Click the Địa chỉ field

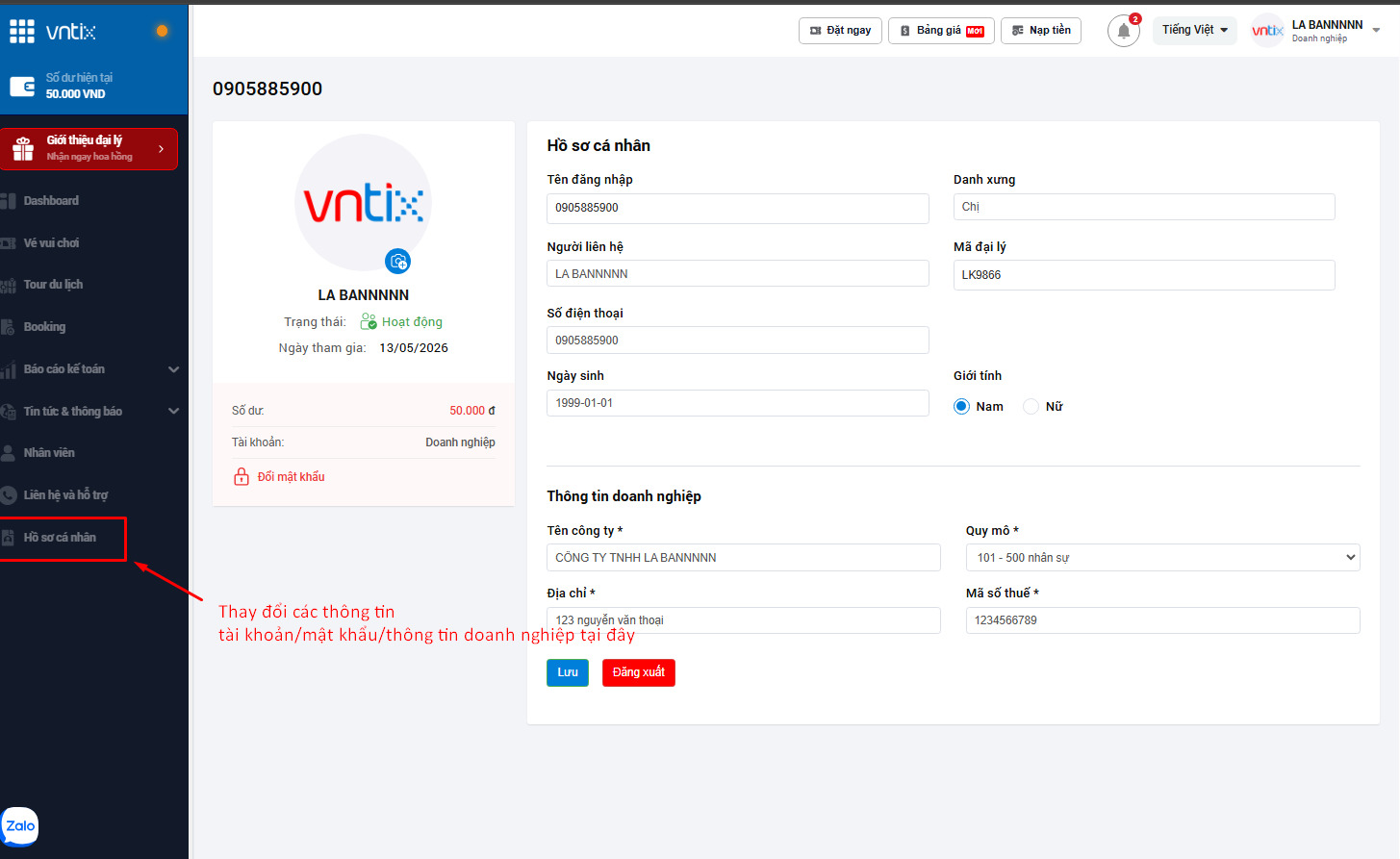[x=744, y=620]
